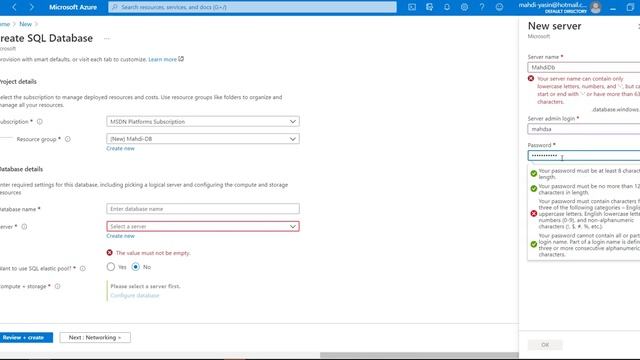The width and height of the screenshot is (640, 360).
Task: Show the info tooltip next to Resource group
Action: coord(68,139)
